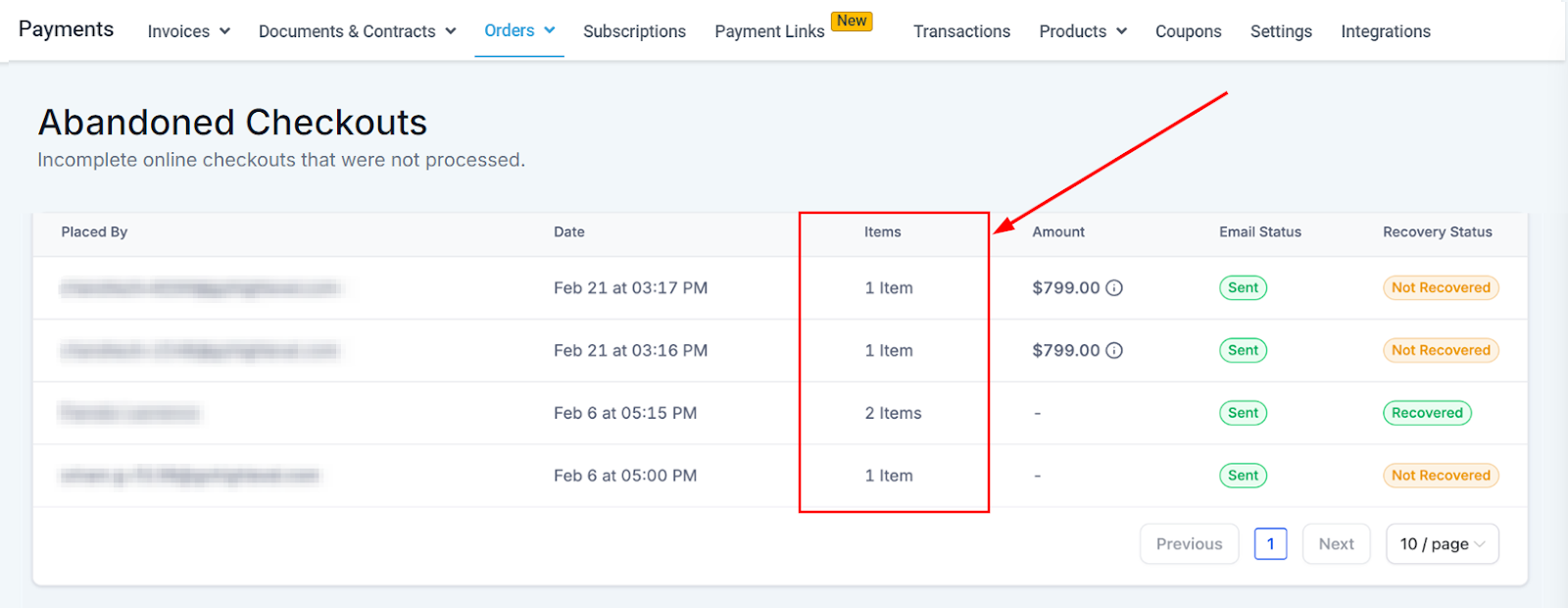The width and height of the screenshot is (1568, 608).
Task: Click the Email Status column header
Action: tap(1260, 232)
